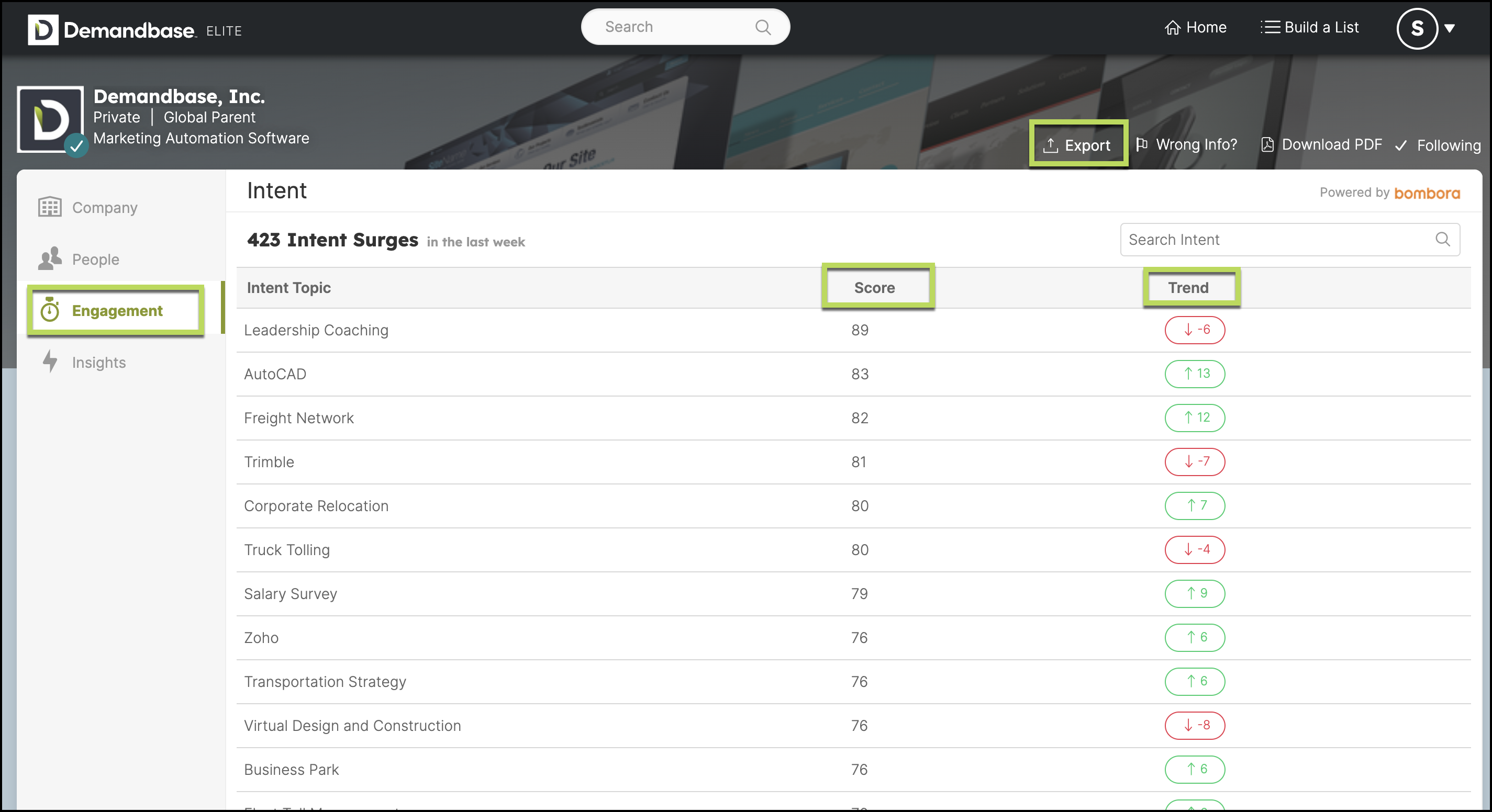Click the 6 trend badge for Zoho
1492x812 pixels.
1194,638
